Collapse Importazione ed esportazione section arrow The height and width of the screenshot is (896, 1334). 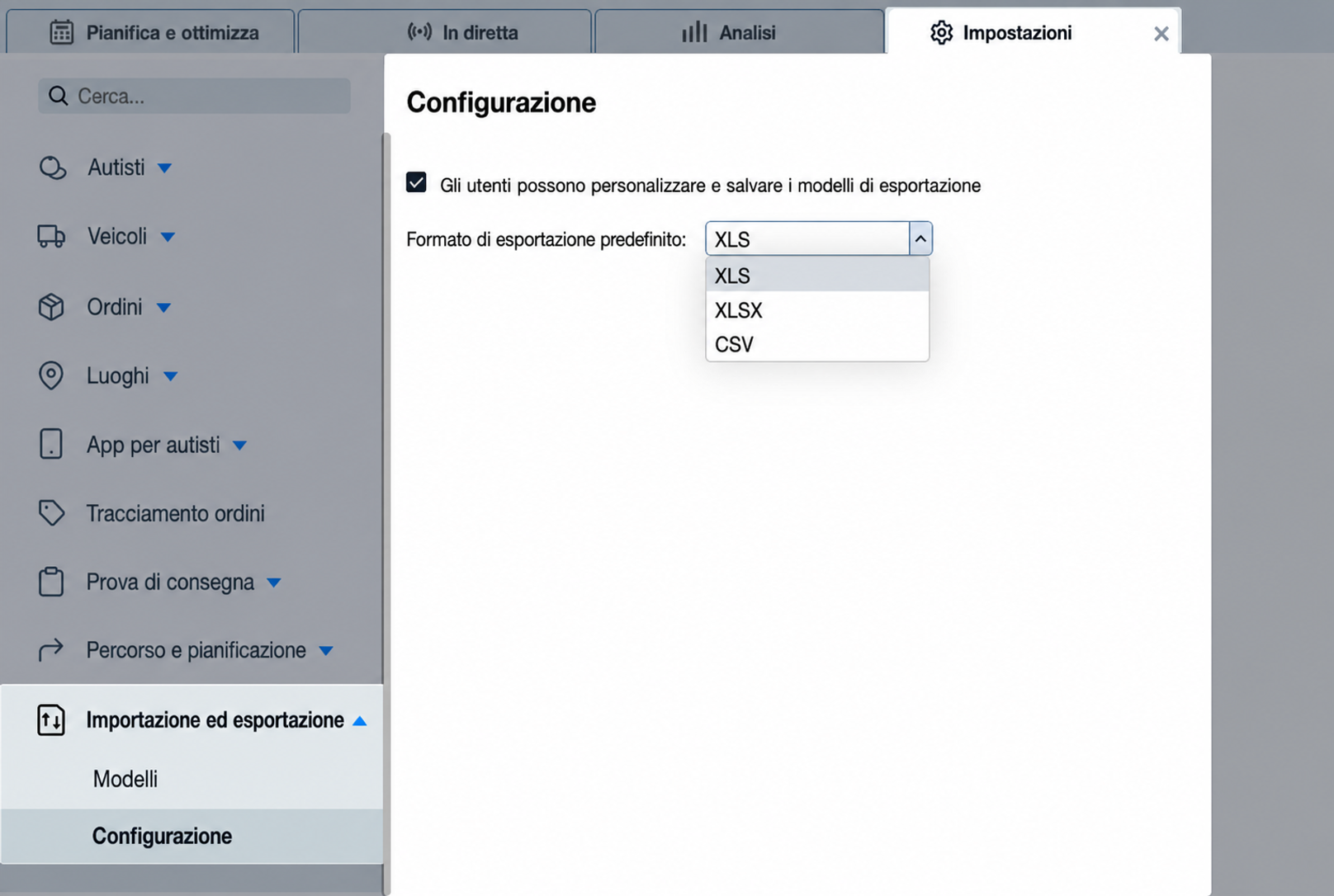(x=359, y=721)
